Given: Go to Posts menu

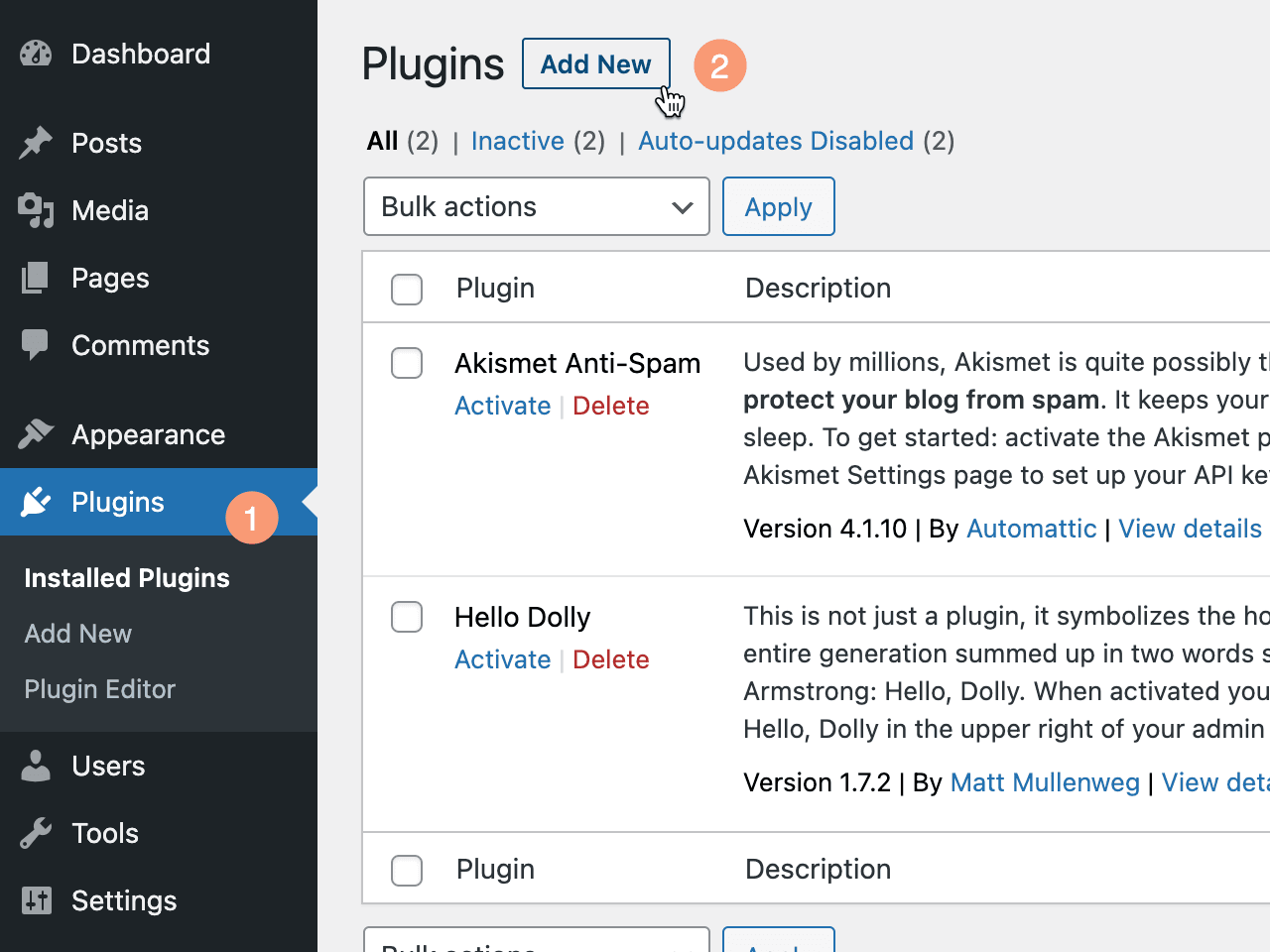Looking at the screenshot, I should click(106, 143).
